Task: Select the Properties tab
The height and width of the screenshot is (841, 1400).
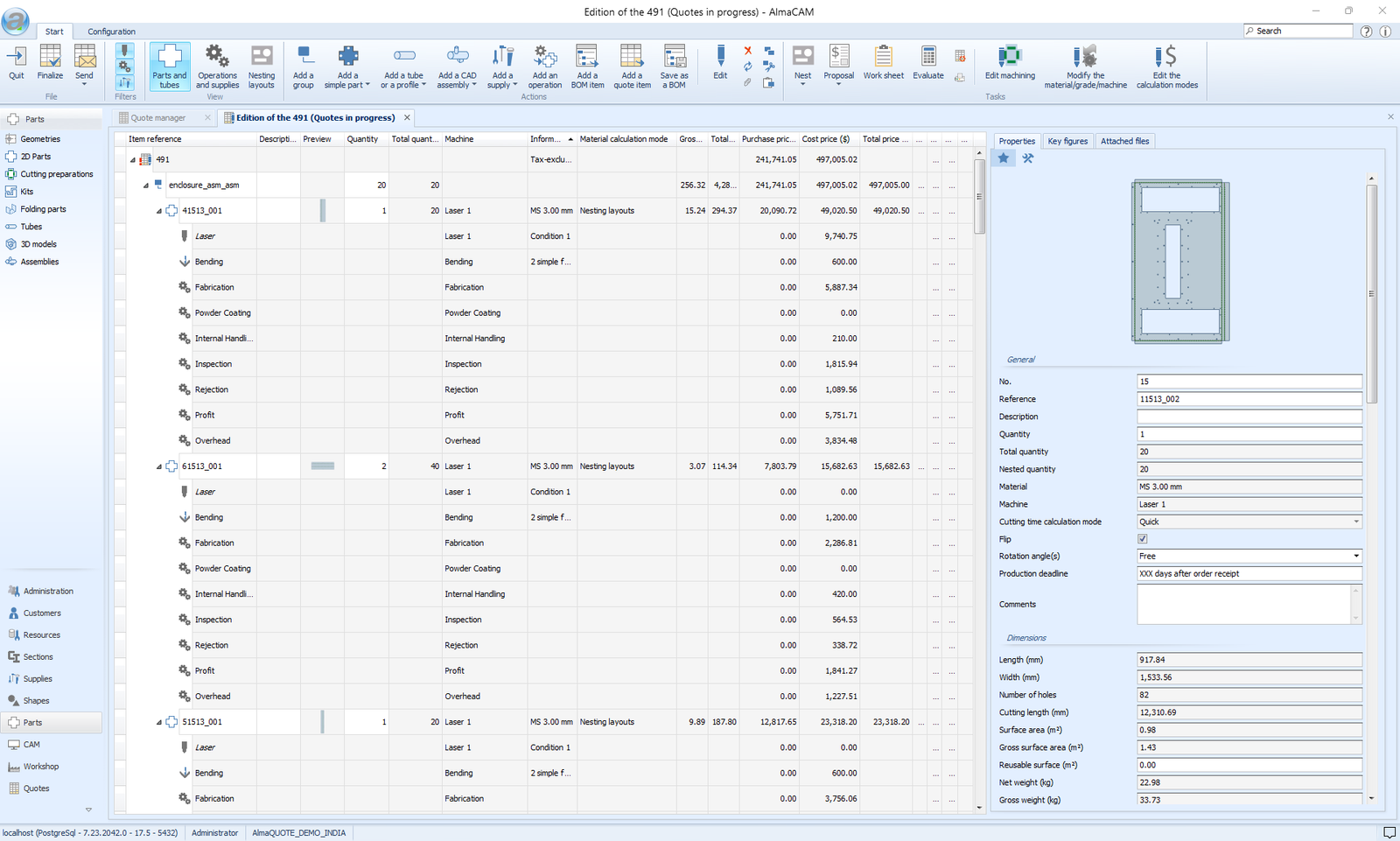Action: tap(1017, 141)
